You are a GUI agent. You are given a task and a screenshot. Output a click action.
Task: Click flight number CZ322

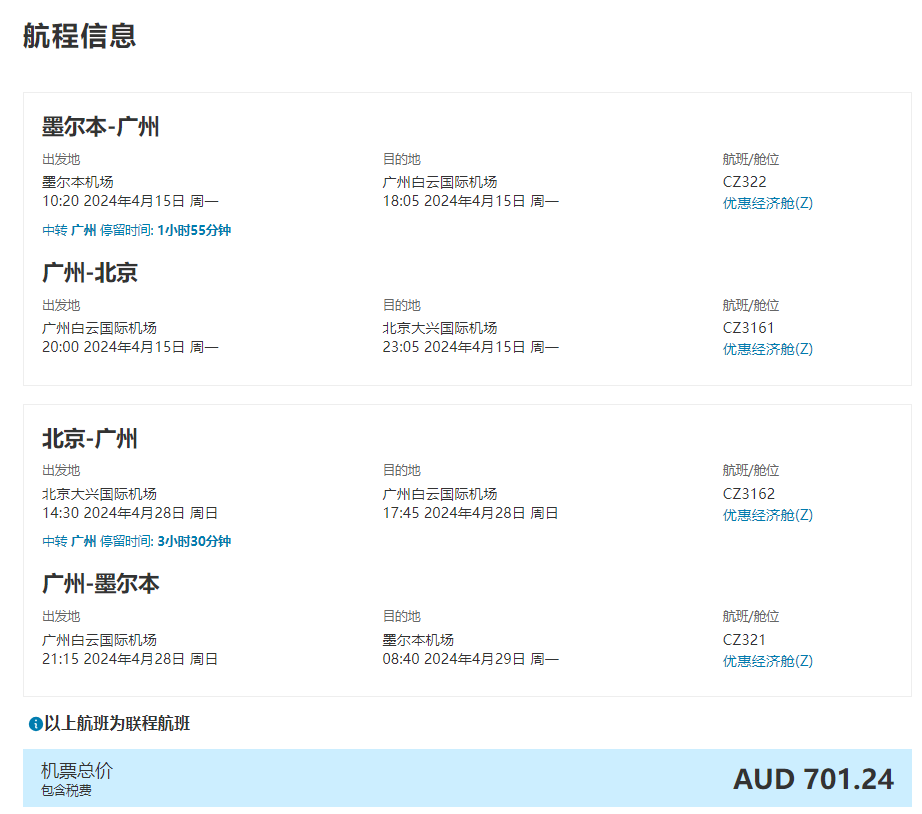coord(744,182)
